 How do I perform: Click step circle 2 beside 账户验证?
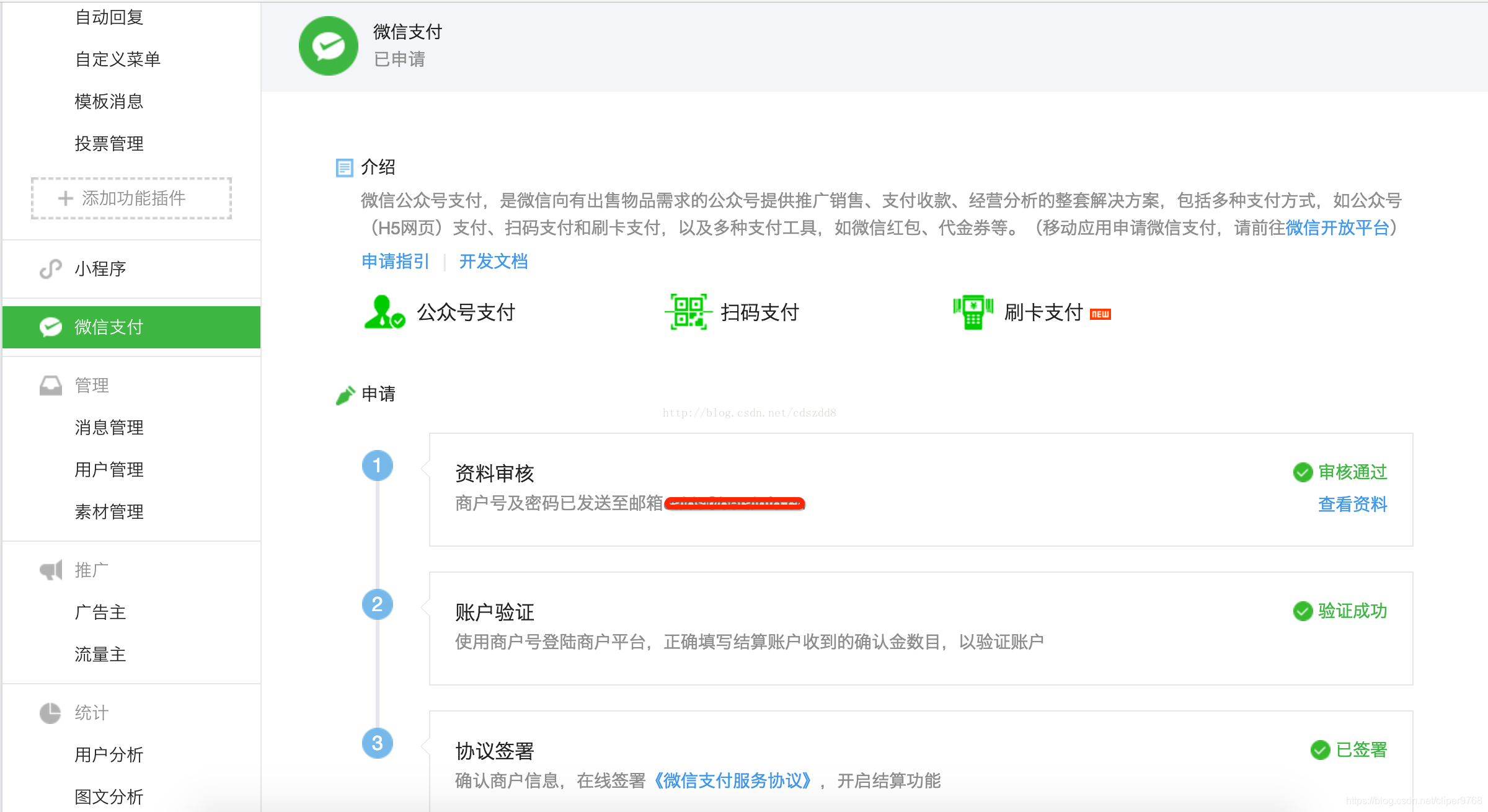[x=377, y=604]
